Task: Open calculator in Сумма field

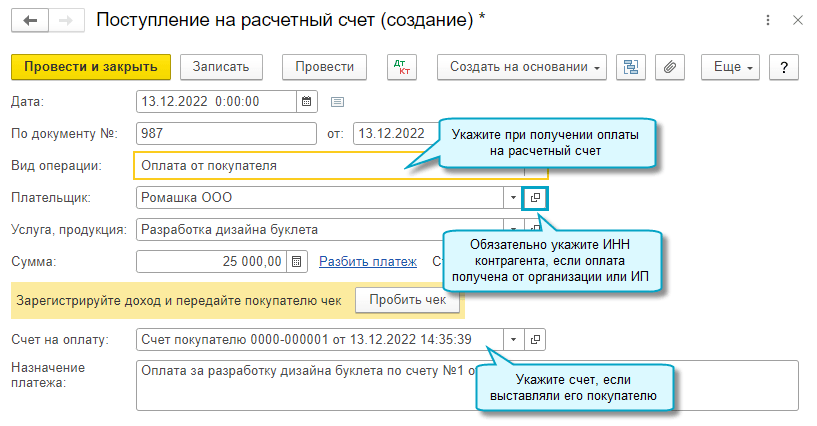Action: point(296,262)
